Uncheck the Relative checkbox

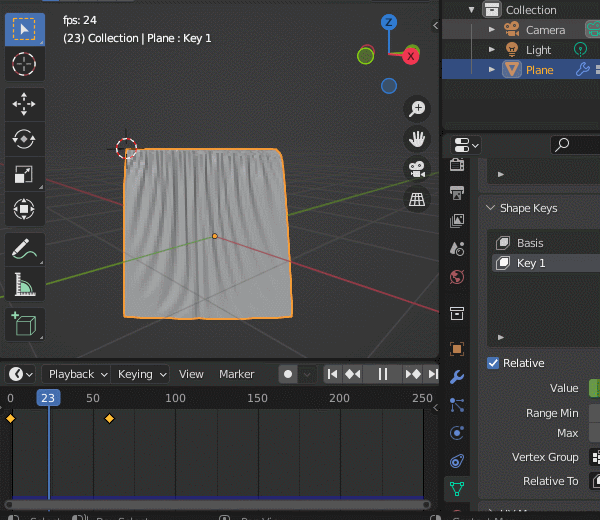493,363
